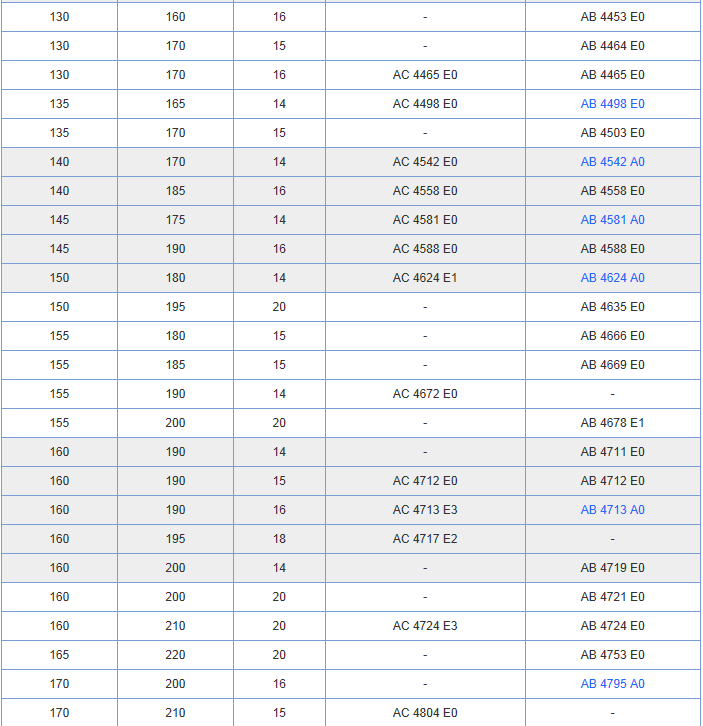Follow the AB 4581 A0 link
The image size is (703, 726).
click(x=612, y=220)
